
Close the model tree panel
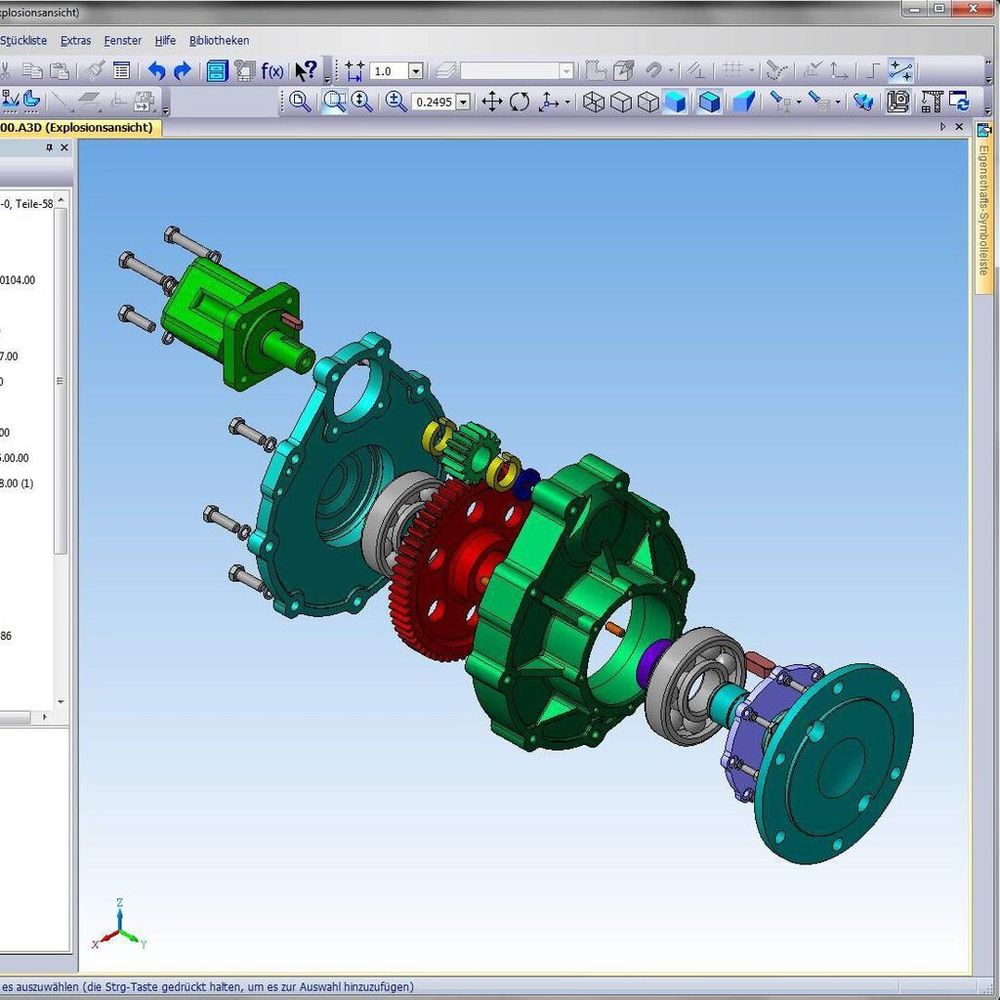(64, 148)
